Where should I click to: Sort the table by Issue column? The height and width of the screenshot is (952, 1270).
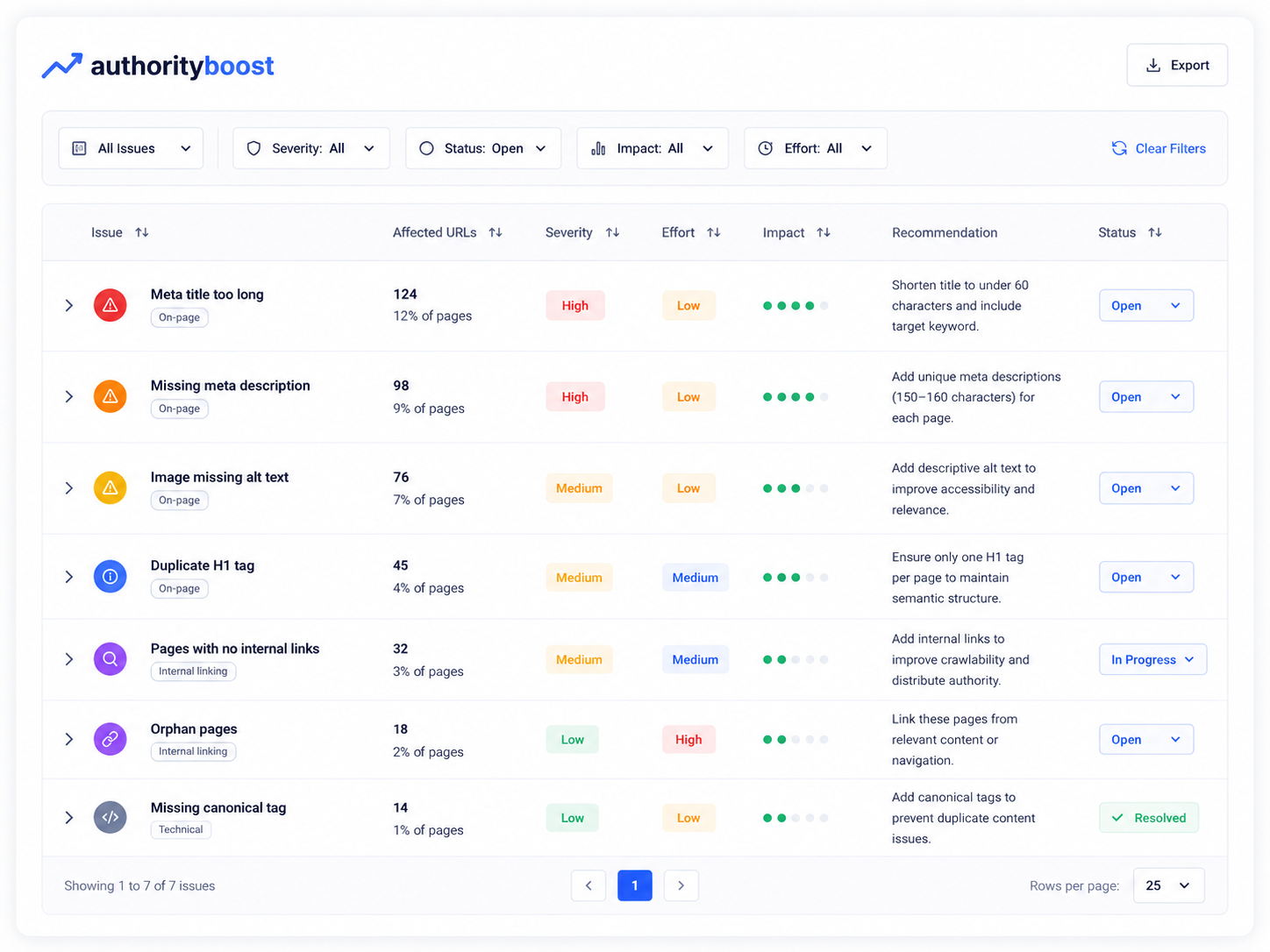pyautogui.click(x=142, y=232)
